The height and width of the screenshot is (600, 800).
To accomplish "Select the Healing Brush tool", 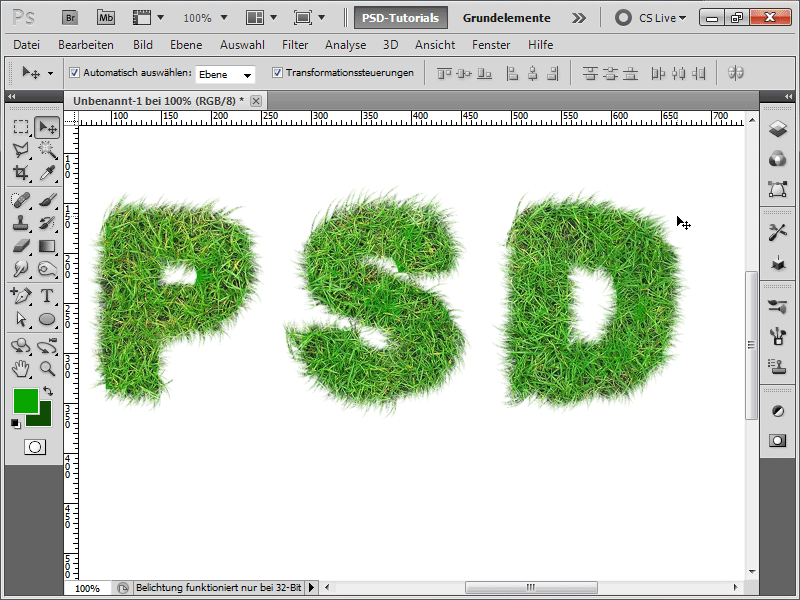I will [x=21, y=200].
